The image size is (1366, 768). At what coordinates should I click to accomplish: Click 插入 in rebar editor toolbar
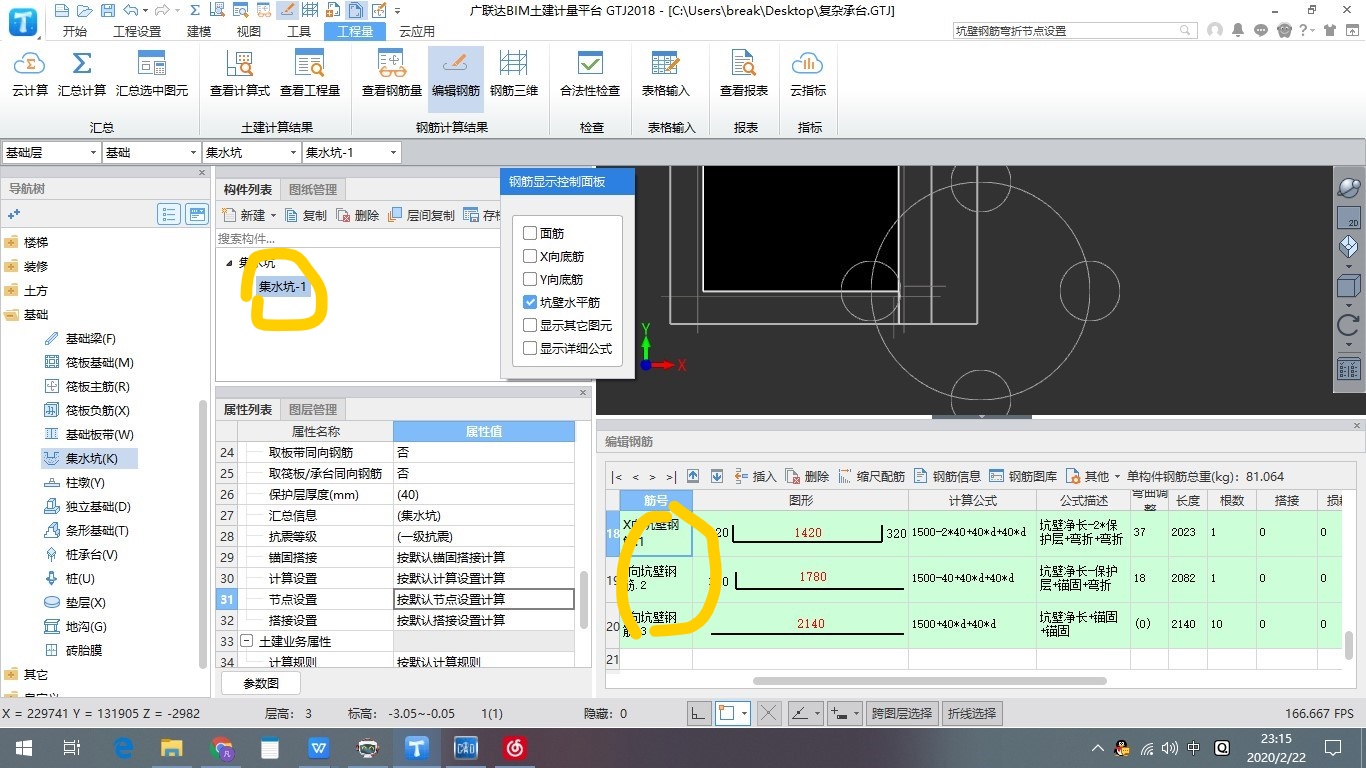[755, 476]
